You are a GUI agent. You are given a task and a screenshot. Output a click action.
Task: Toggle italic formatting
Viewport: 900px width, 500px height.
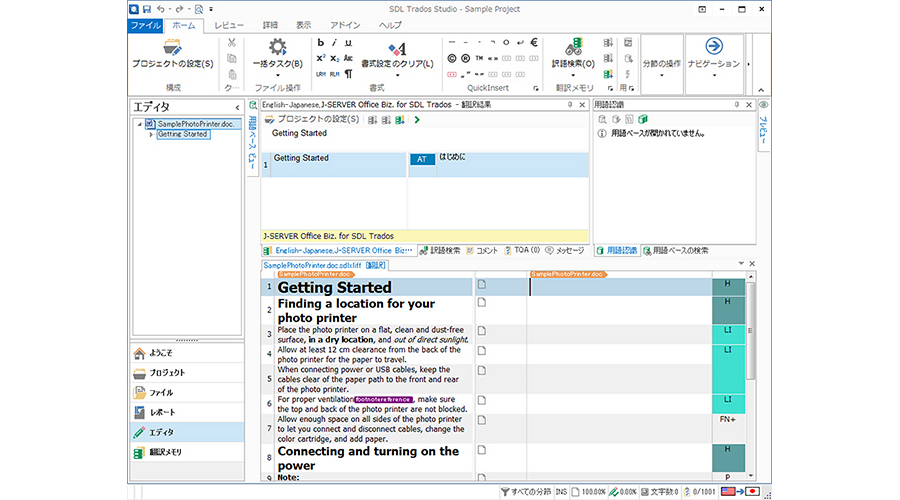[x=335, y=42]
